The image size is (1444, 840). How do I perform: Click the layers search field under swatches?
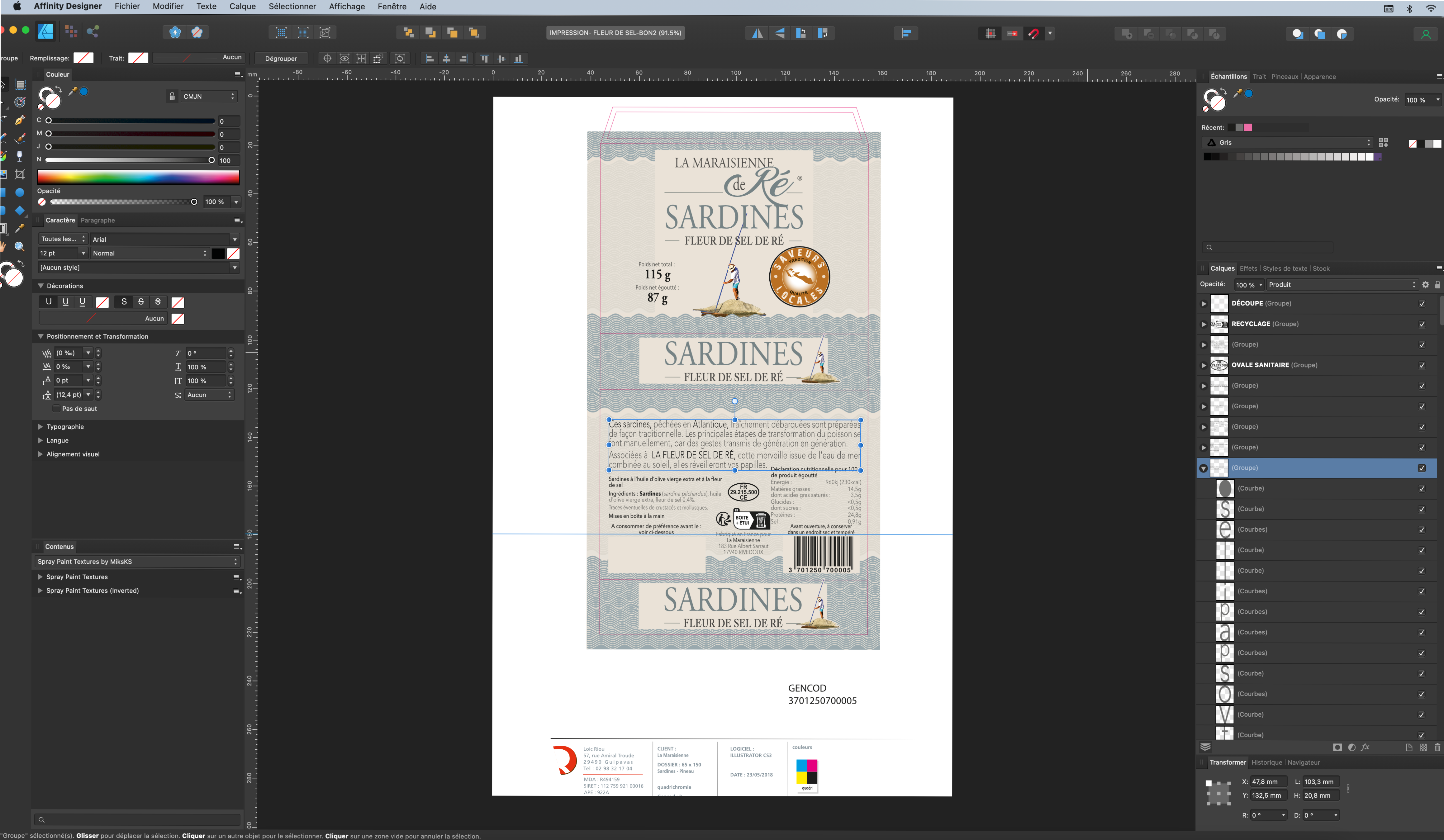tap(1267, 248)
